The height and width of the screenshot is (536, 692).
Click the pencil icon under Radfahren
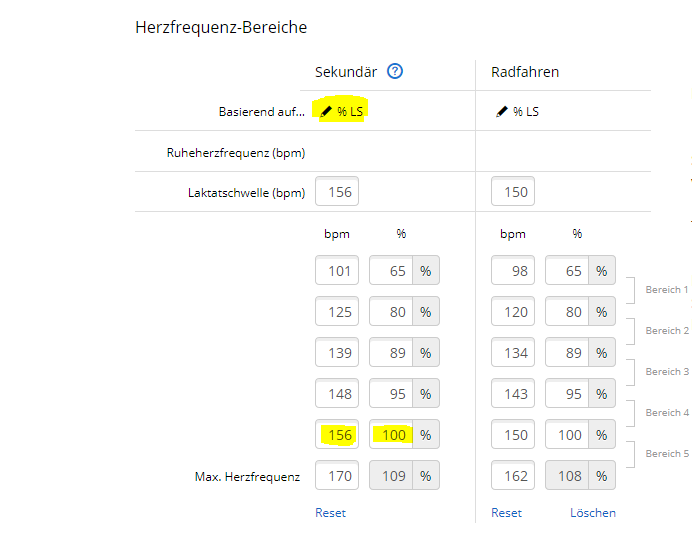(502, 112)
